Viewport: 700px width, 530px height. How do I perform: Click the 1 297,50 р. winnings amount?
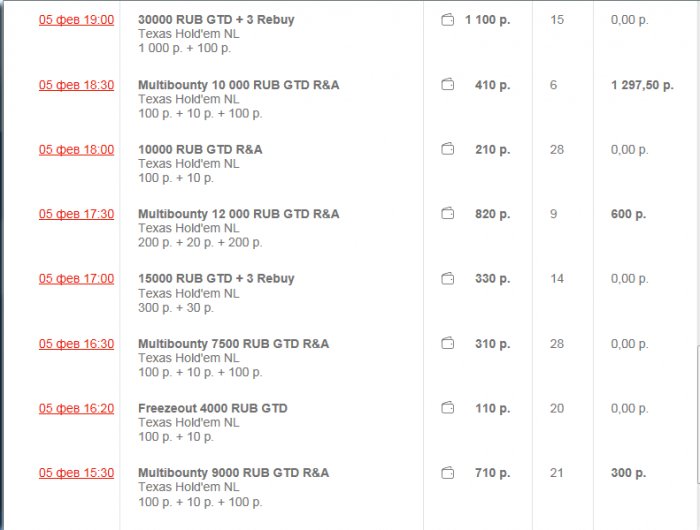coord(642,85)
